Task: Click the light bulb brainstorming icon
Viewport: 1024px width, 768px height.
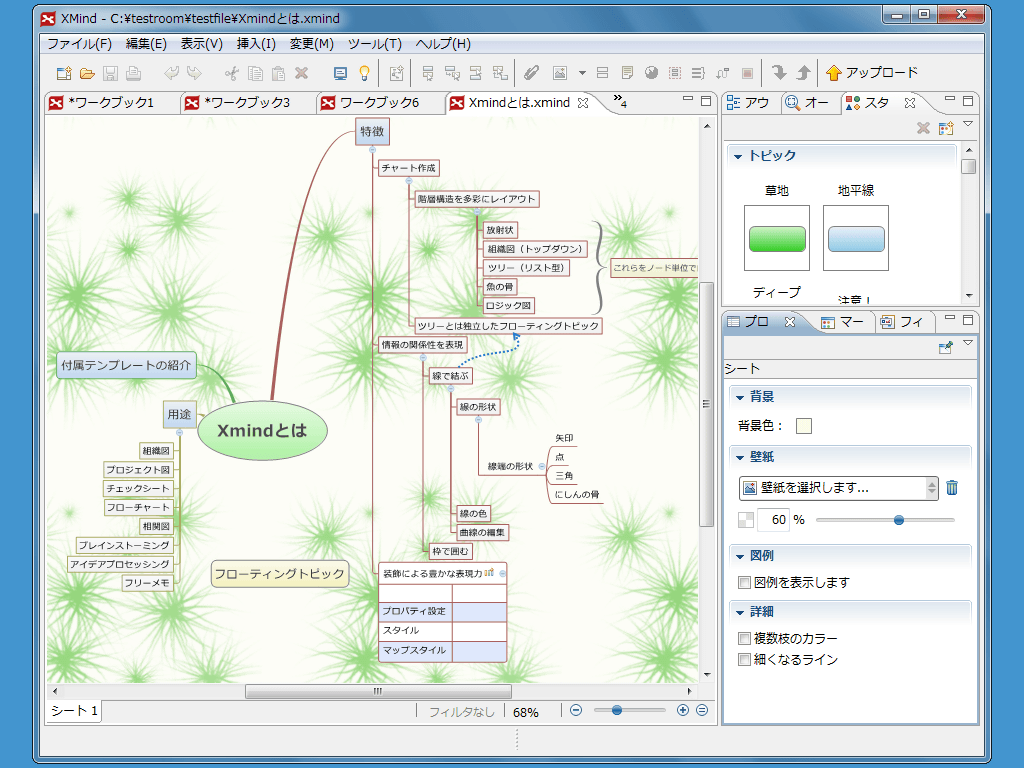Action: [365, 73]
